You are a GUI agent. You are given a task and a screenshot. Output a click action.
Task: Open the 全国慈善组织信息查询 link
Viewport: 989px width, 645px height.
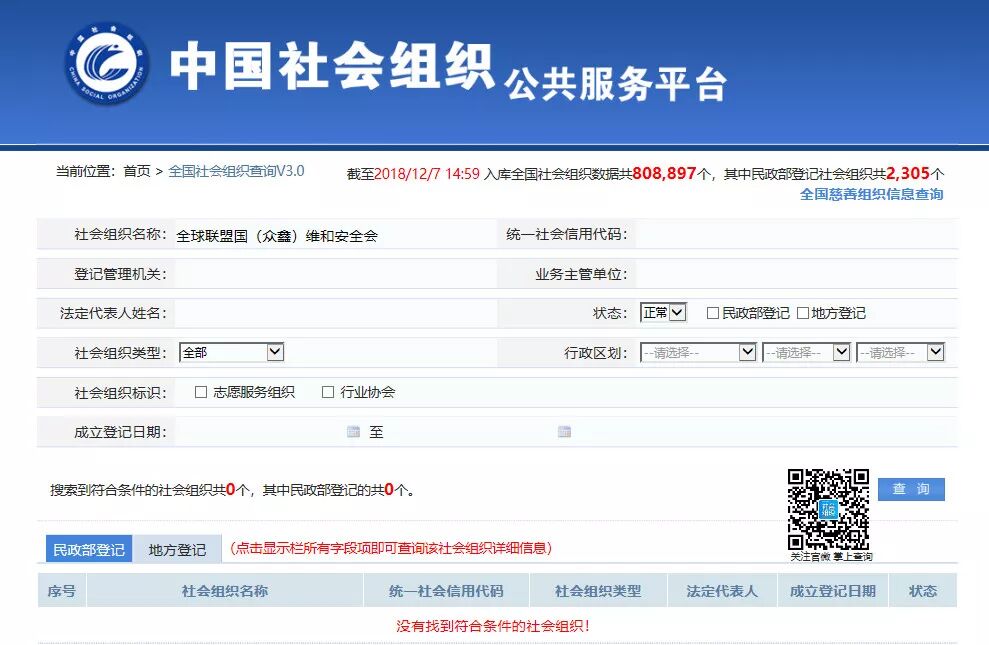(872, 194)
